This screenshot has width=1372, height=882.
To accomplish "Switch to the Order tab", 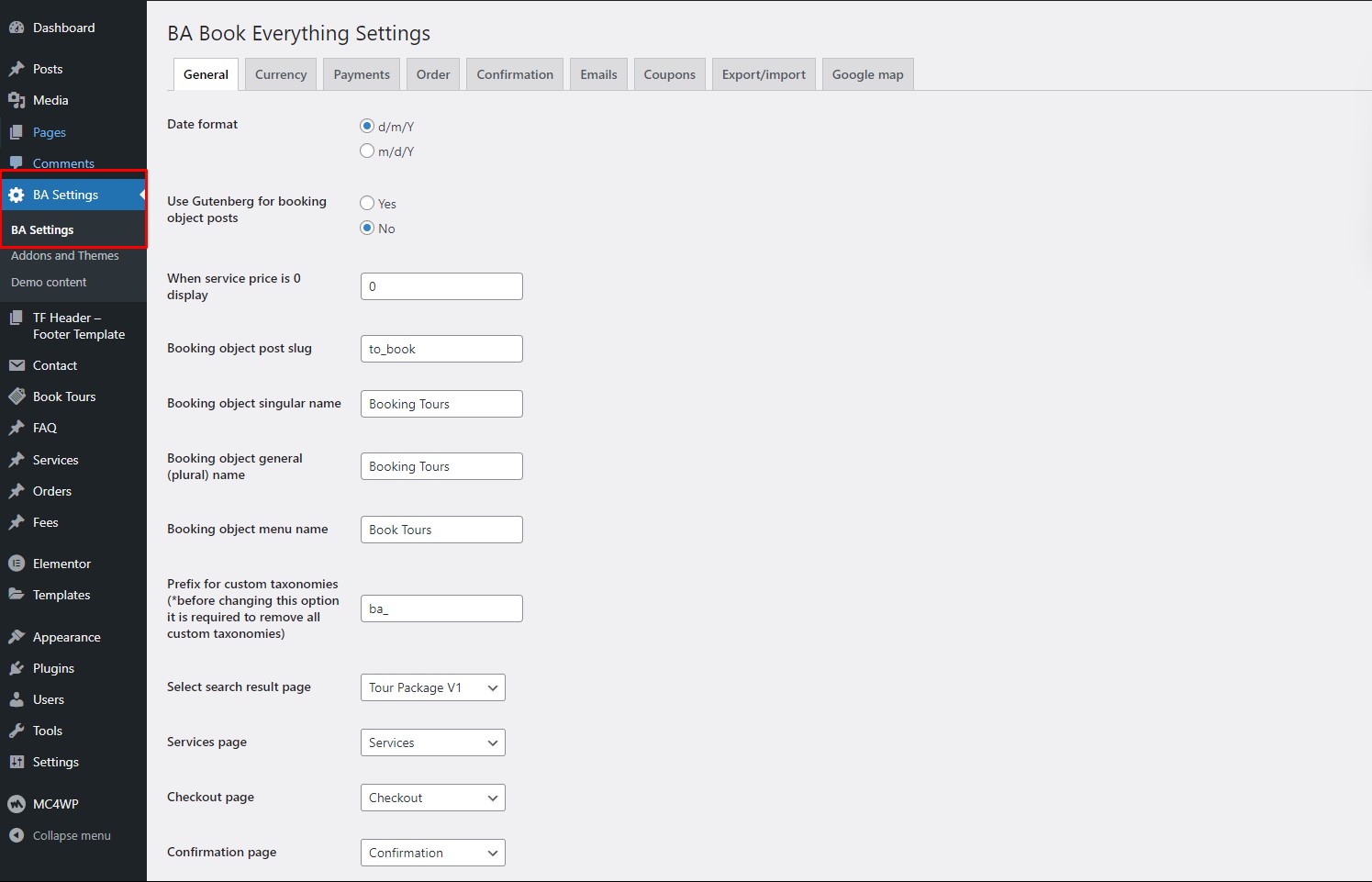I will coord(433,74).
